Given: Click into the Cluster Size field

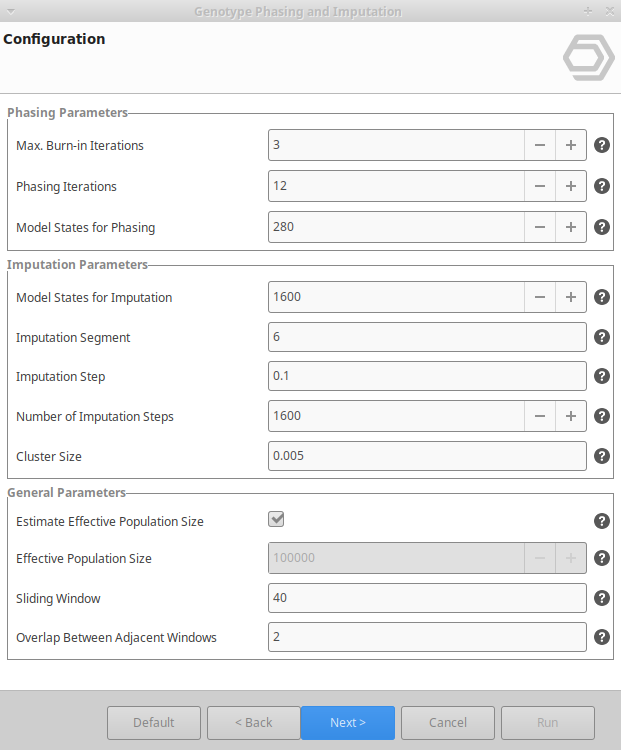Looking at the screenshot, I should 427,456.
